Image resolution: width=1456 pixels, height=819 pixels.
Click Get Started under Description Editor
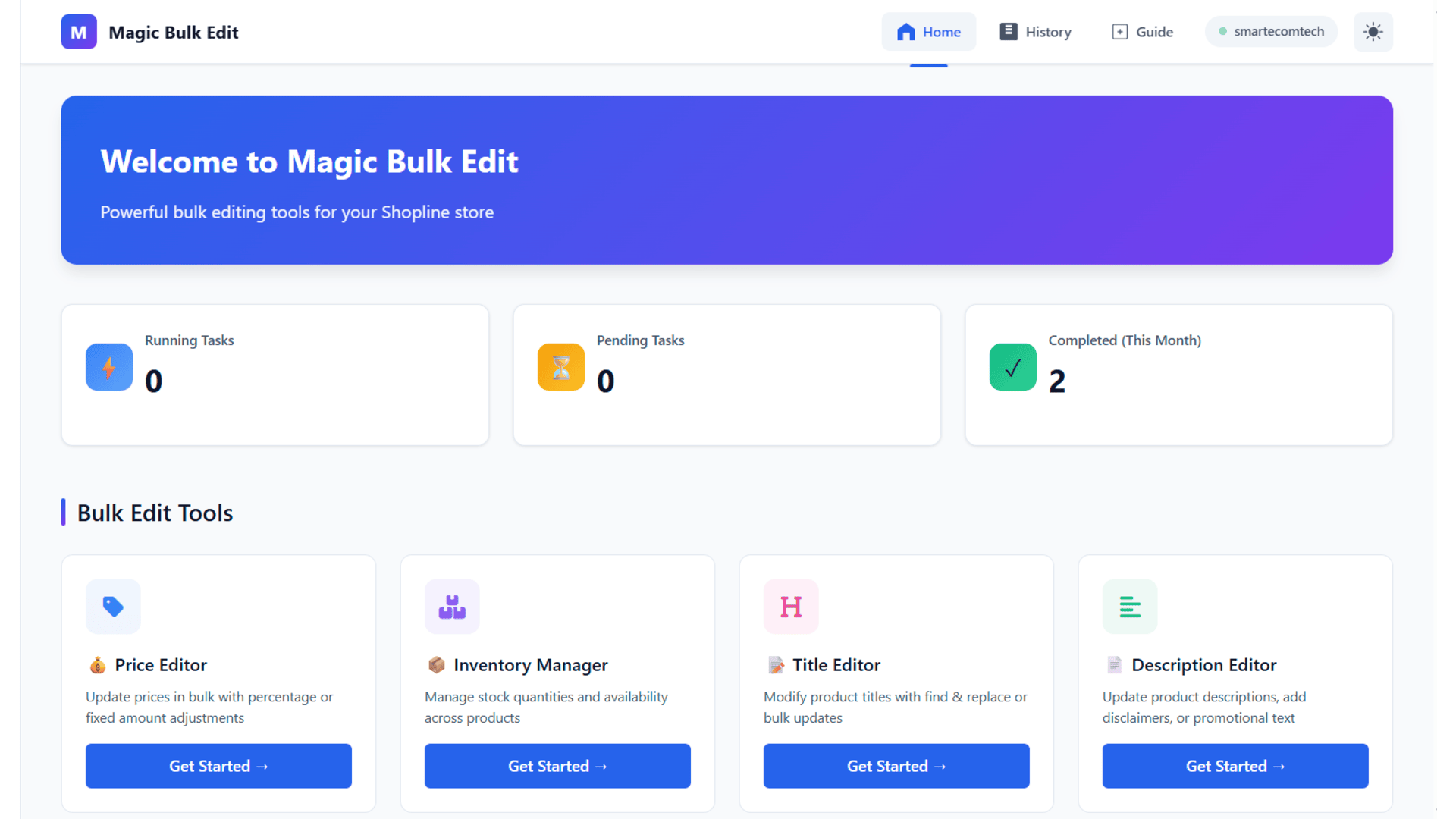coord(1235,766)
